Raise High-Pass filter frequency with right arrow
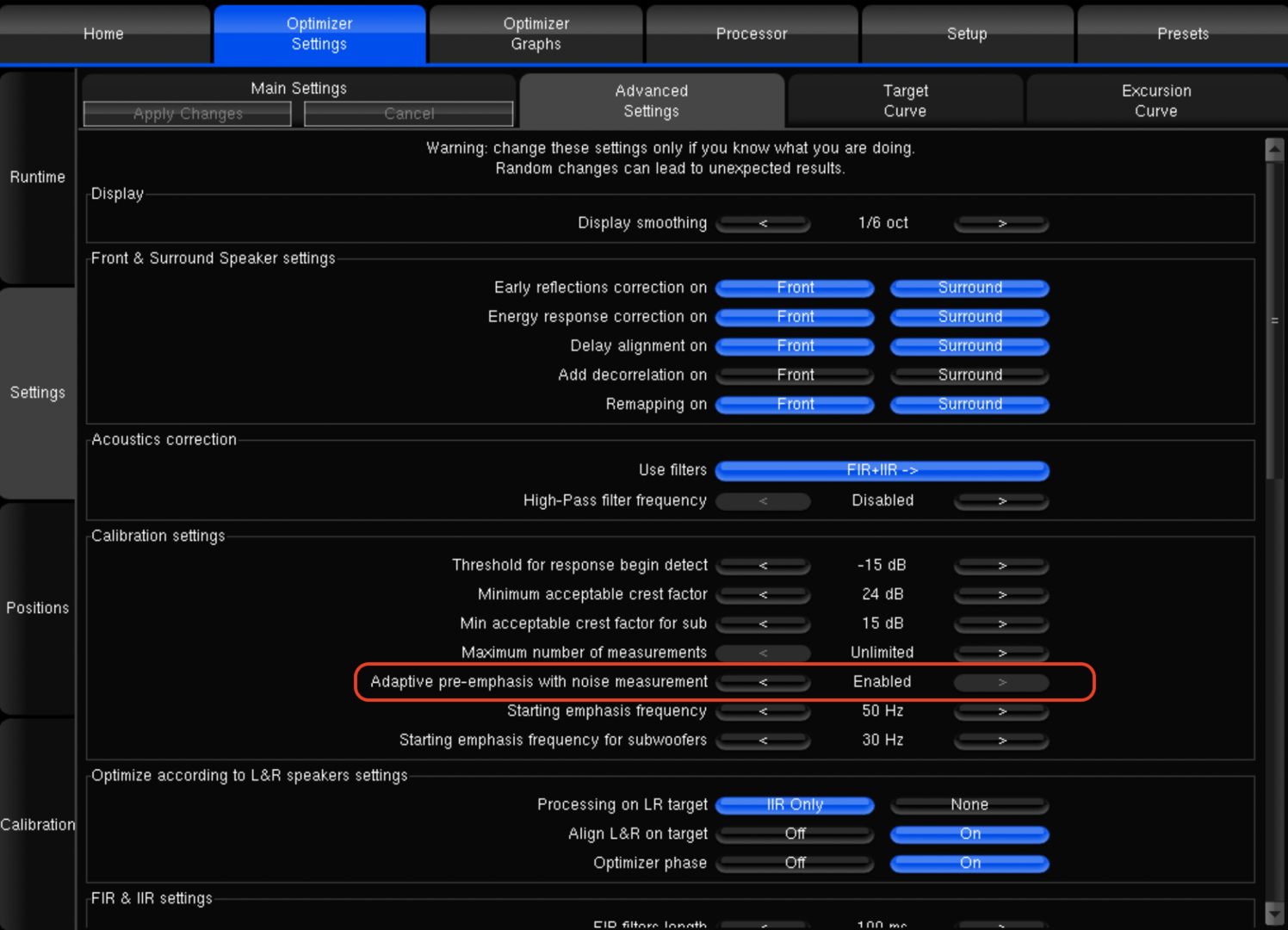 click(x=1001, y=501)
